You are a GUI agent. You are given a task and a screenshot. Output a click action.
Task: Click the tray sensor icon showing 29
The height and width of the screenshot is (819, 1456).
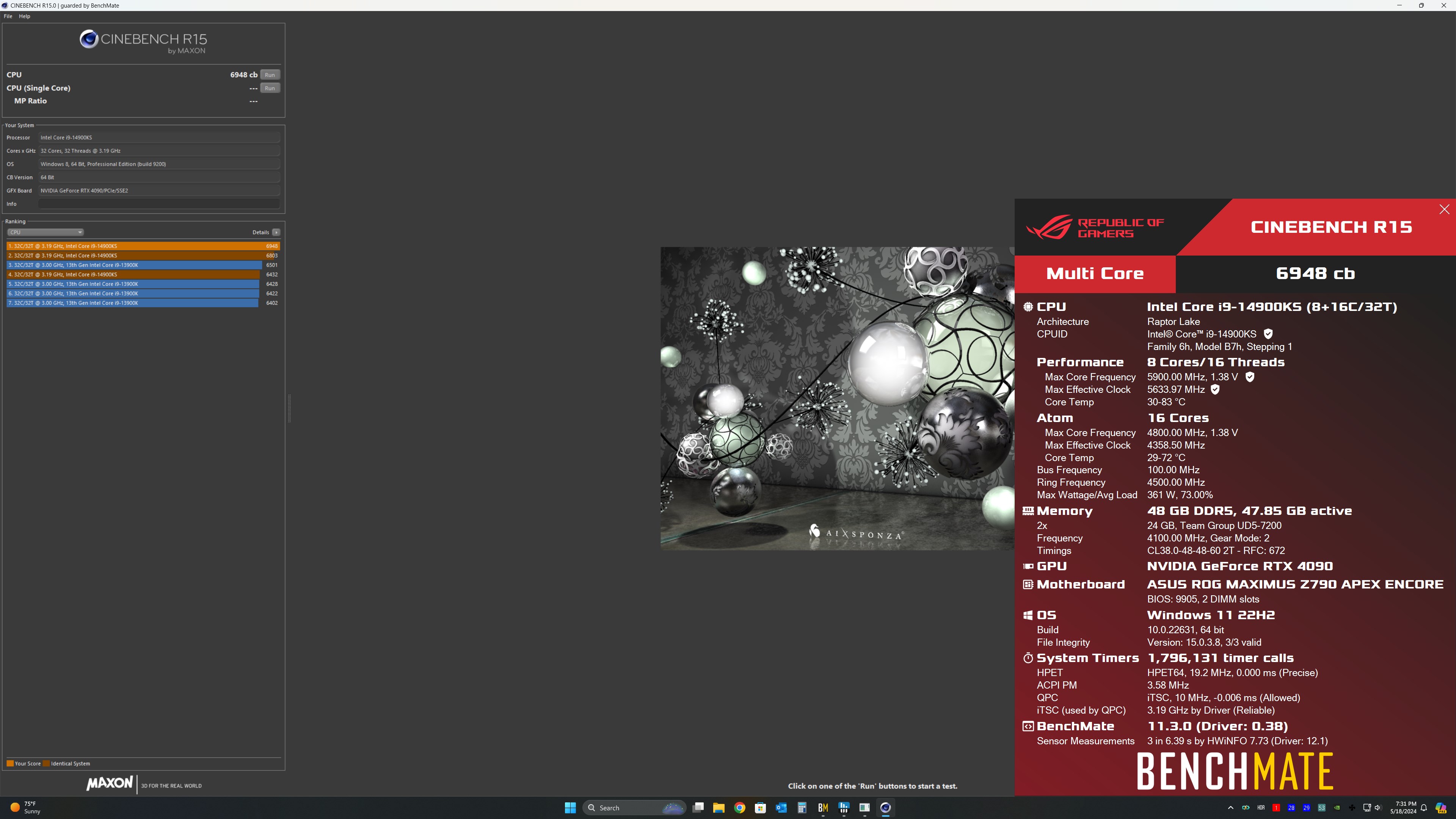[x=1307, y=808]
